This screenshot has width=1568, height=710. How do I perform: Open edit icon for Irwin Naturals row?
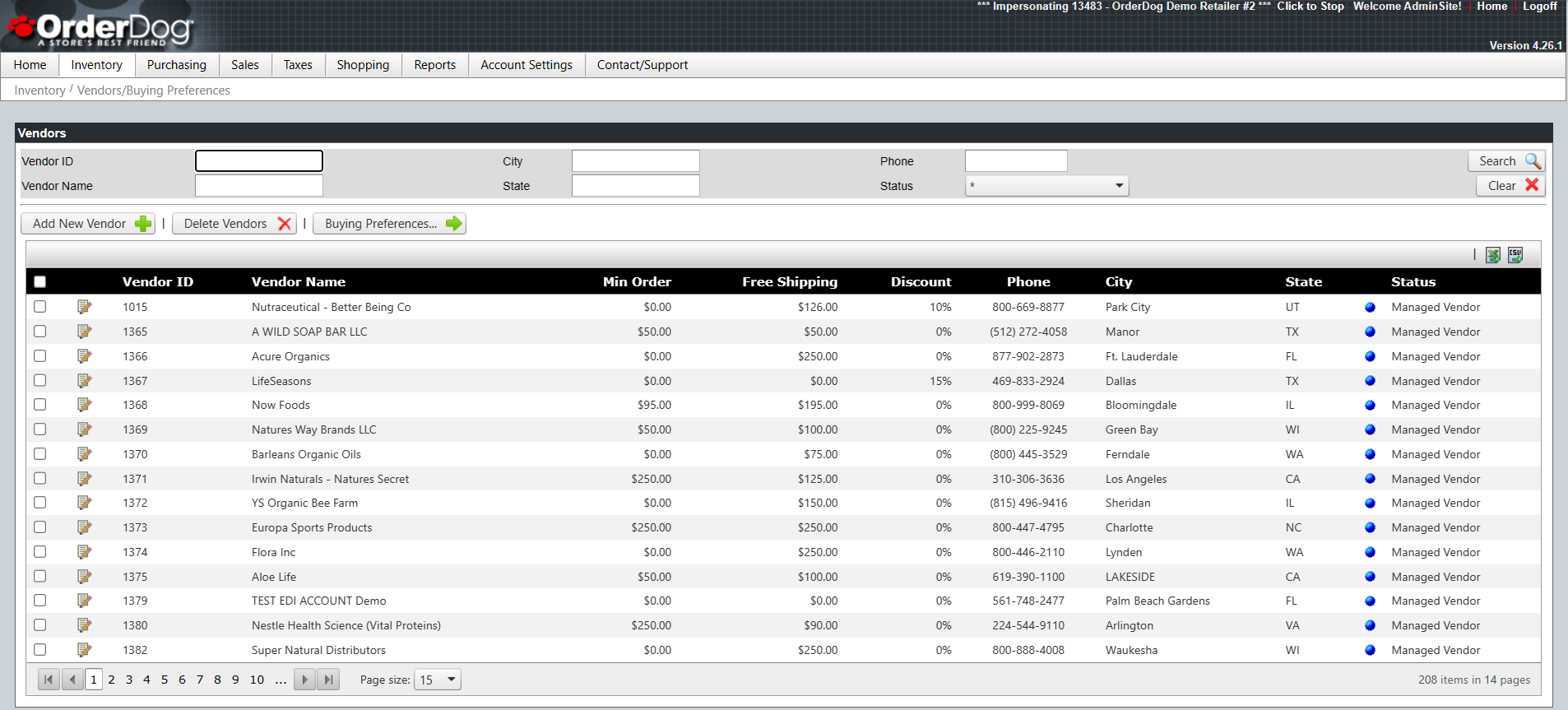[x=84, y=479]
